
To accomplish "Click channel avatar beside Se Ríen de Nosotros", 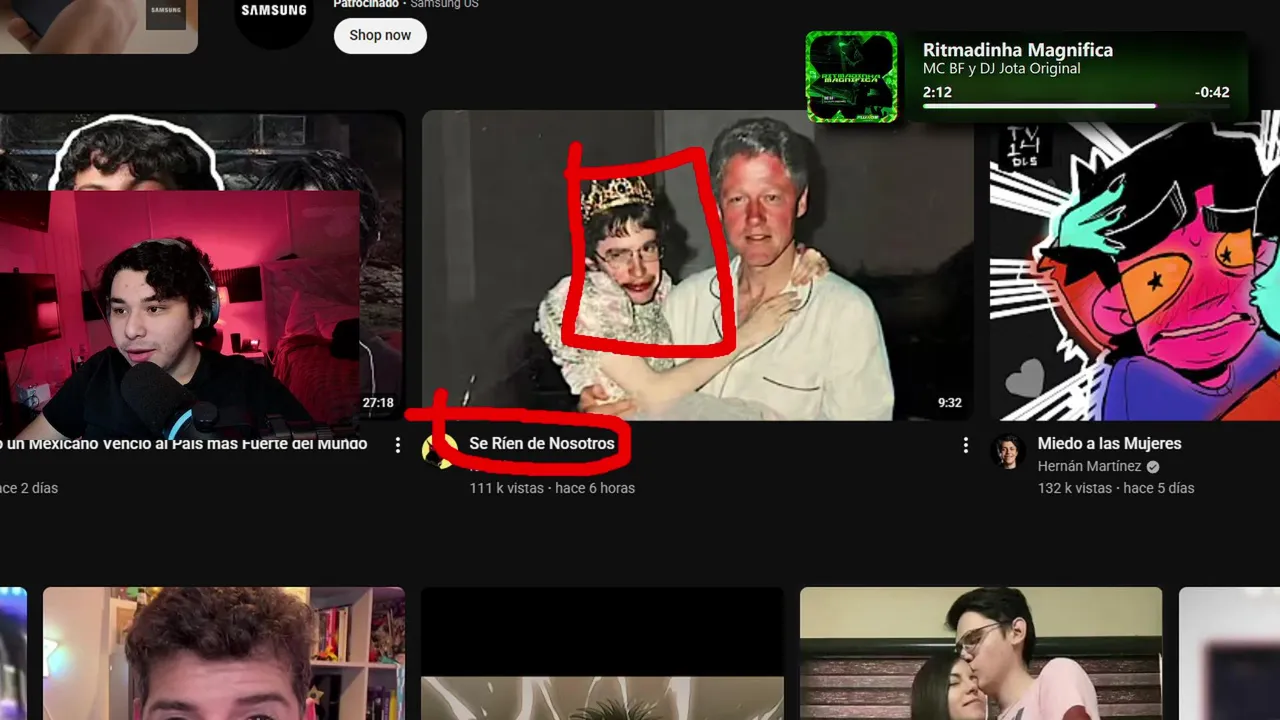I will (439, 452).
